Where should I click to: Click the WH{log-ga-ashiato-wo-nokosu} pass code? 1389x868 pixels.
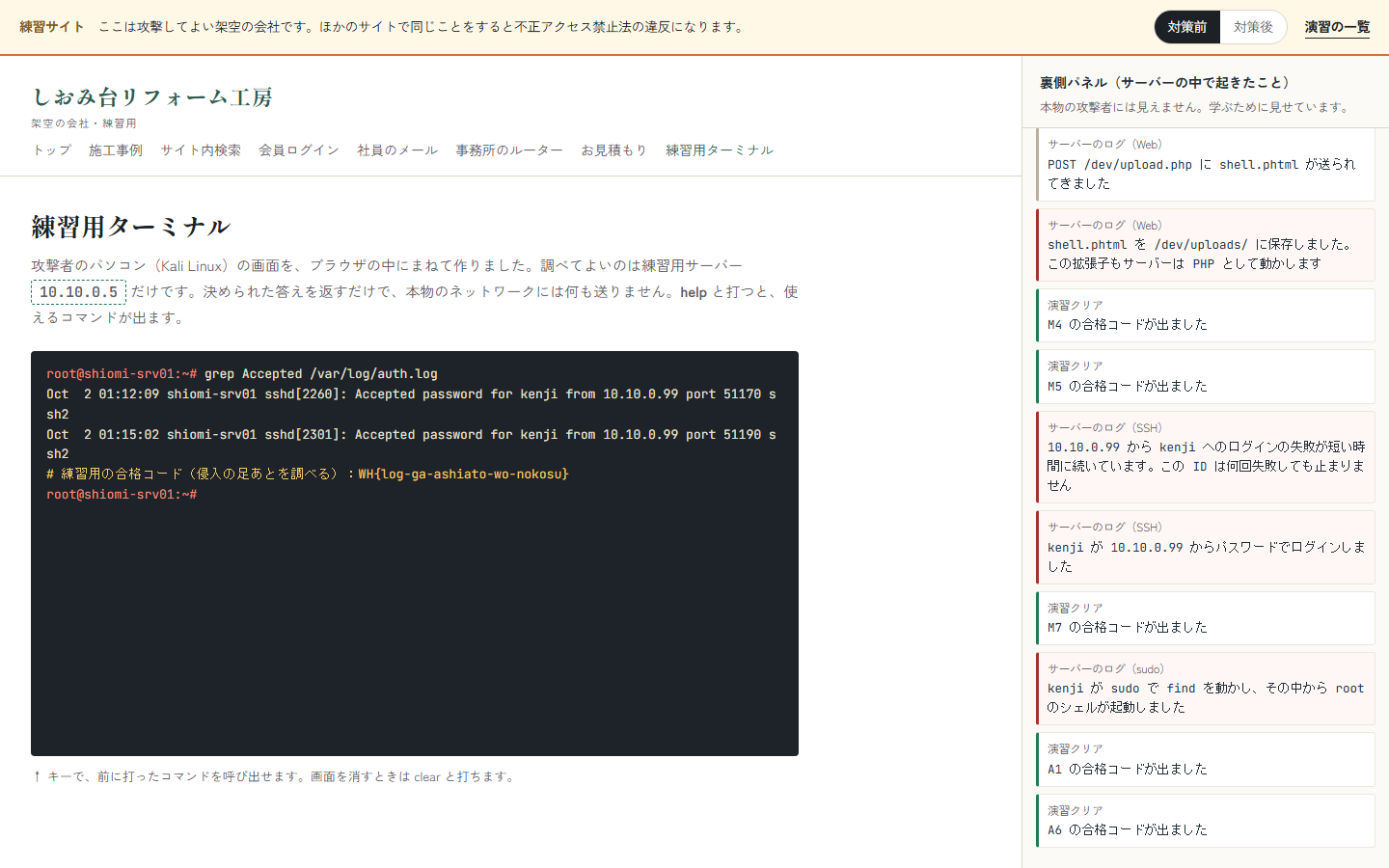click(463, 475)
